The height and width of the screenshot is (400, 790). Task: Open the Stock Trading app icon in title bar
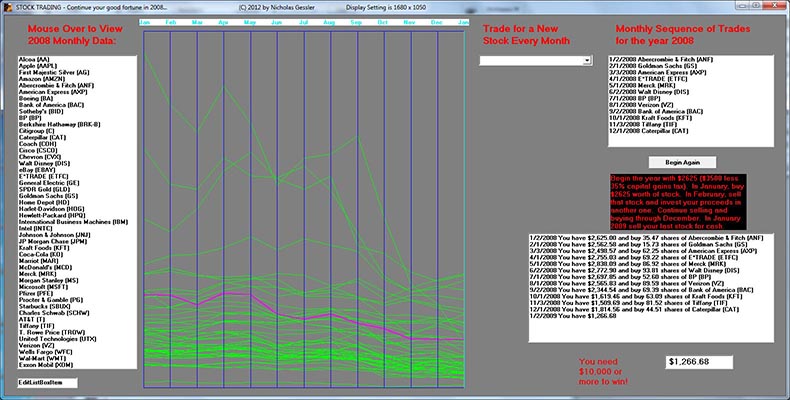[x=7, y=7]
